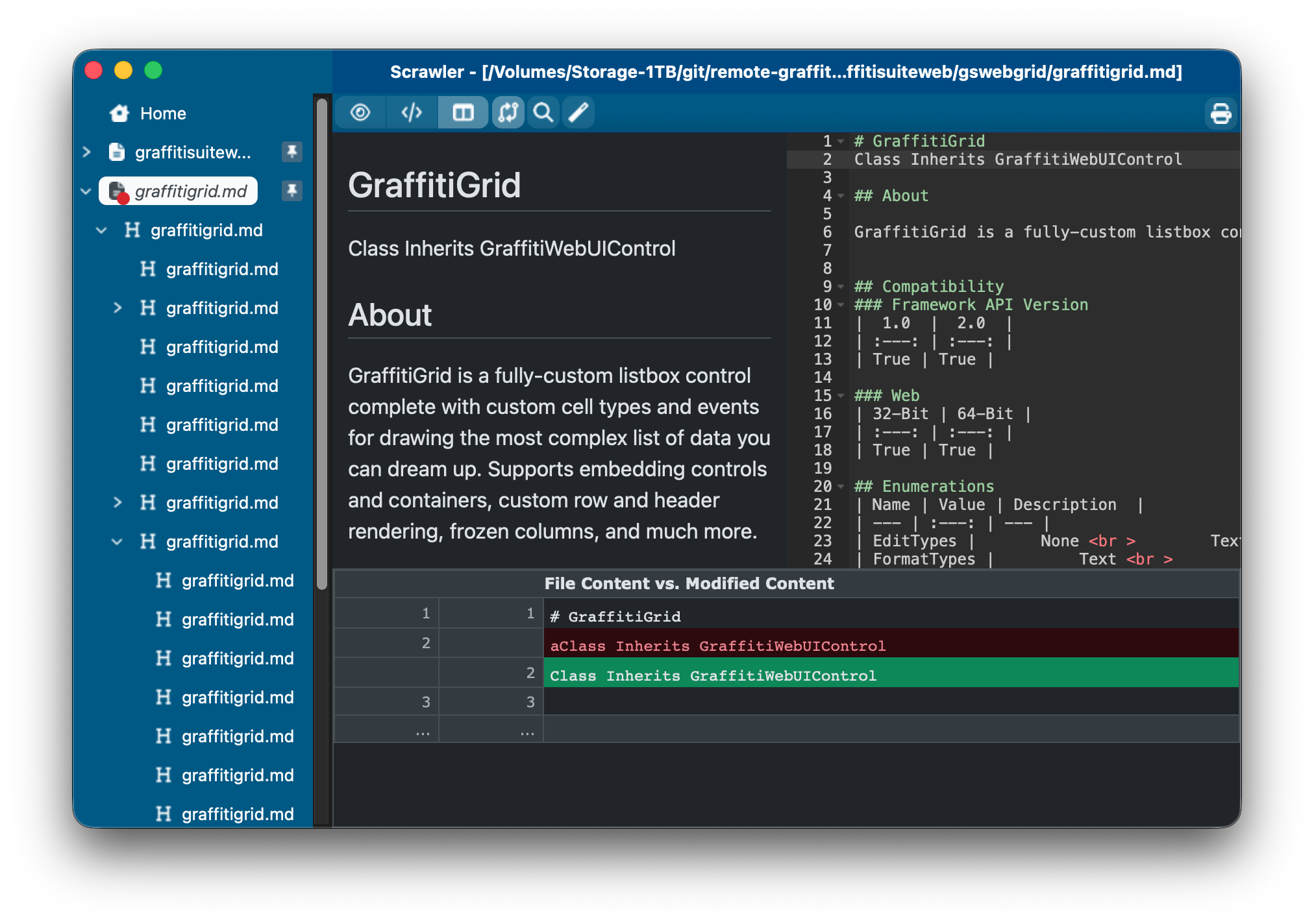Switch to source code view icon
This screenshot has width=1314, height=924.
coord(412,113)
